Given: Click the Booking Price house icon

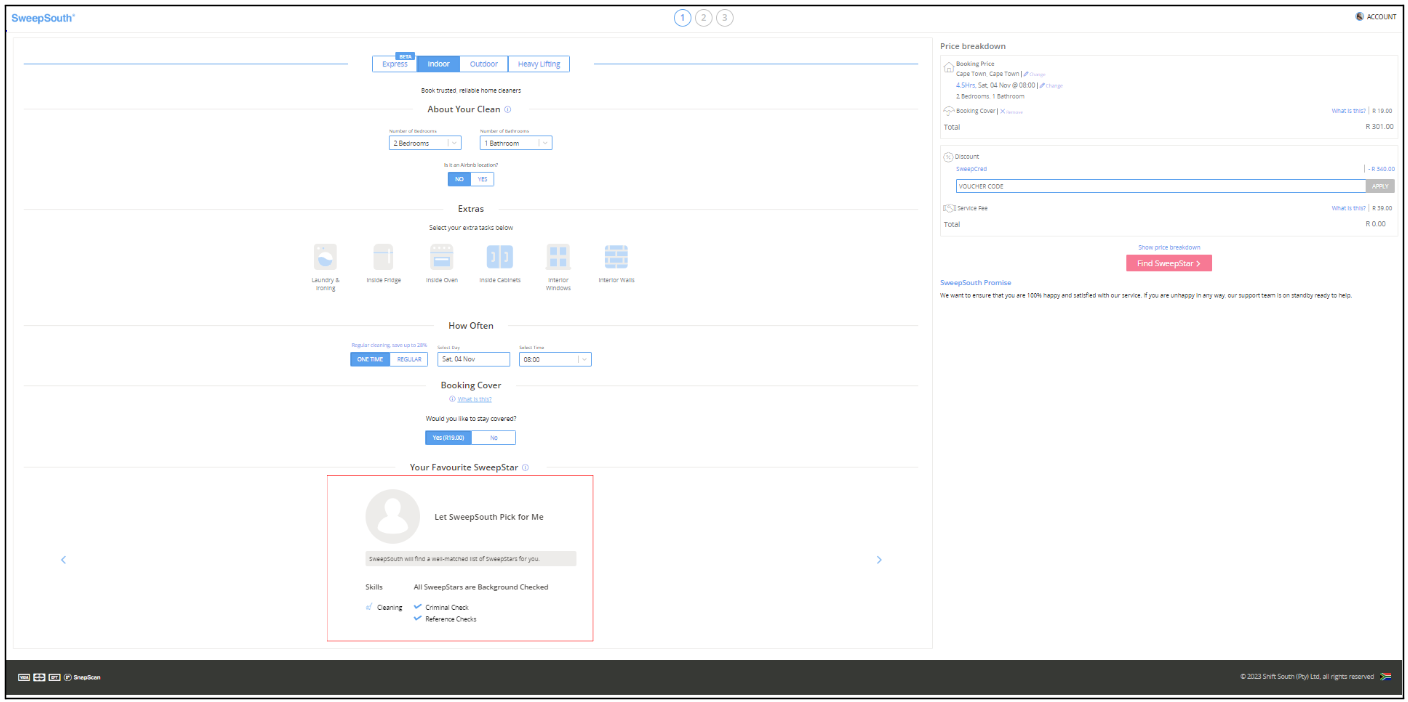Looking at the screenshot, I should 949,67.
